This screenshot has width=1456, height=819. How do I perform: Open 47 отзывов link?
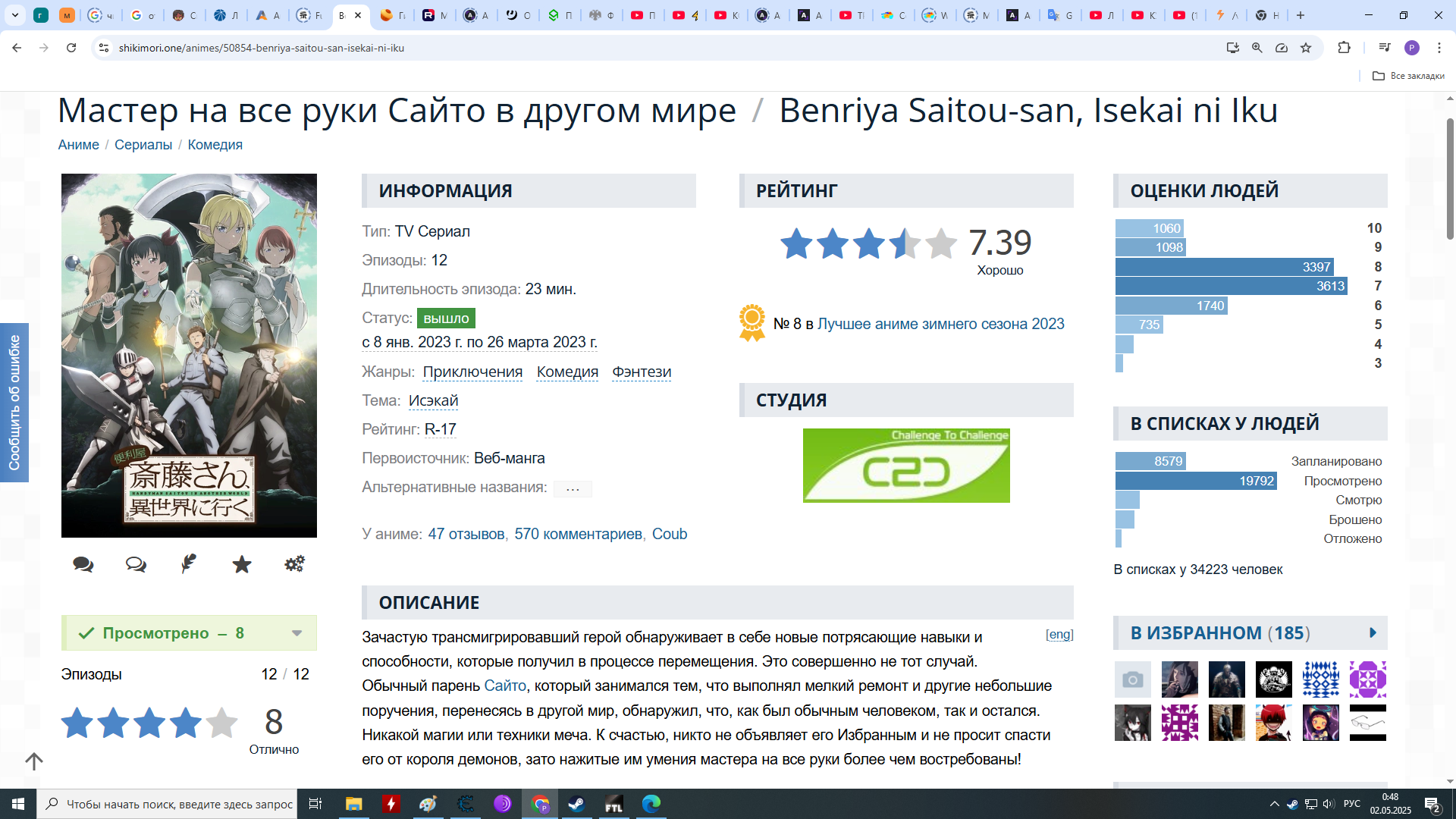466,534
